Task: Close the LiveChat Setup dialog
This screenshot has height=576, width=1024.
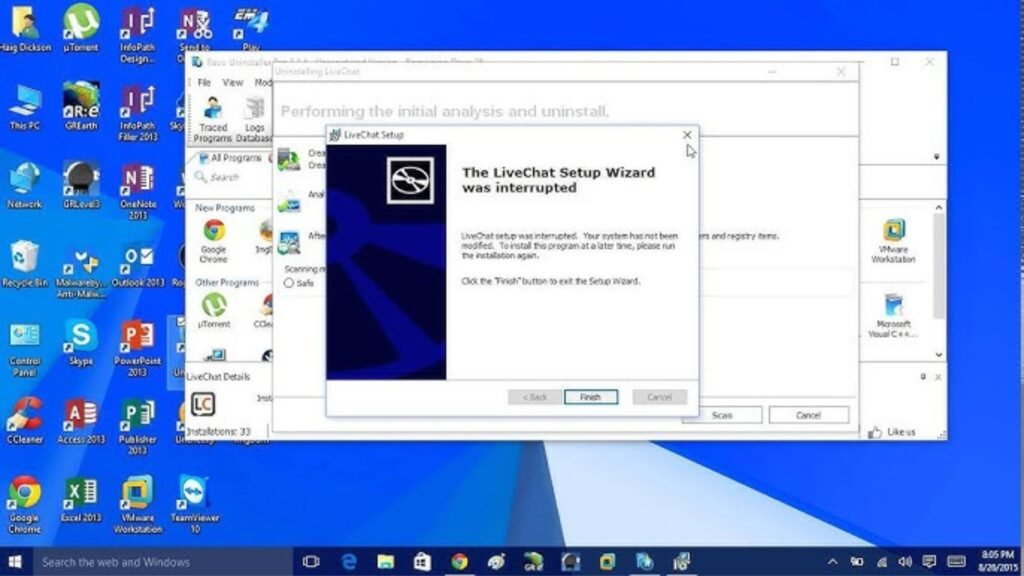Action: (687, 135)
